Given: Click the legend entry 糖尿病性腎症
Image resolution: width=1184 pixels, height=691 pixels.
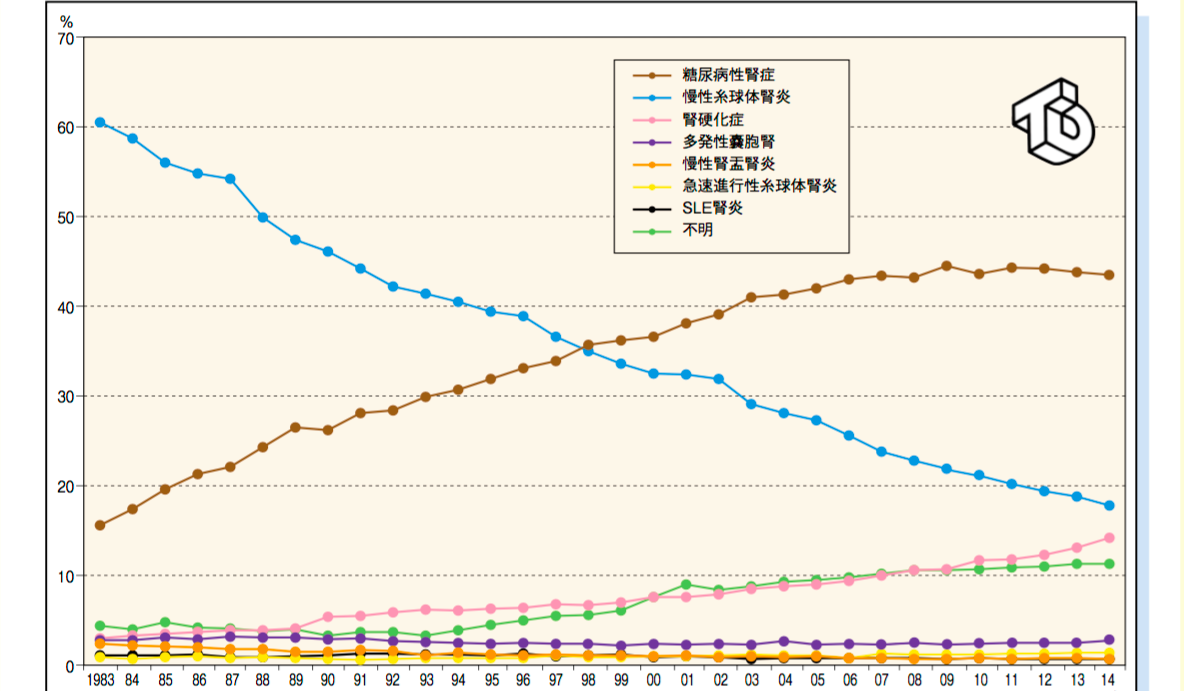Looking at the screenshot, I should coord(728,75).
